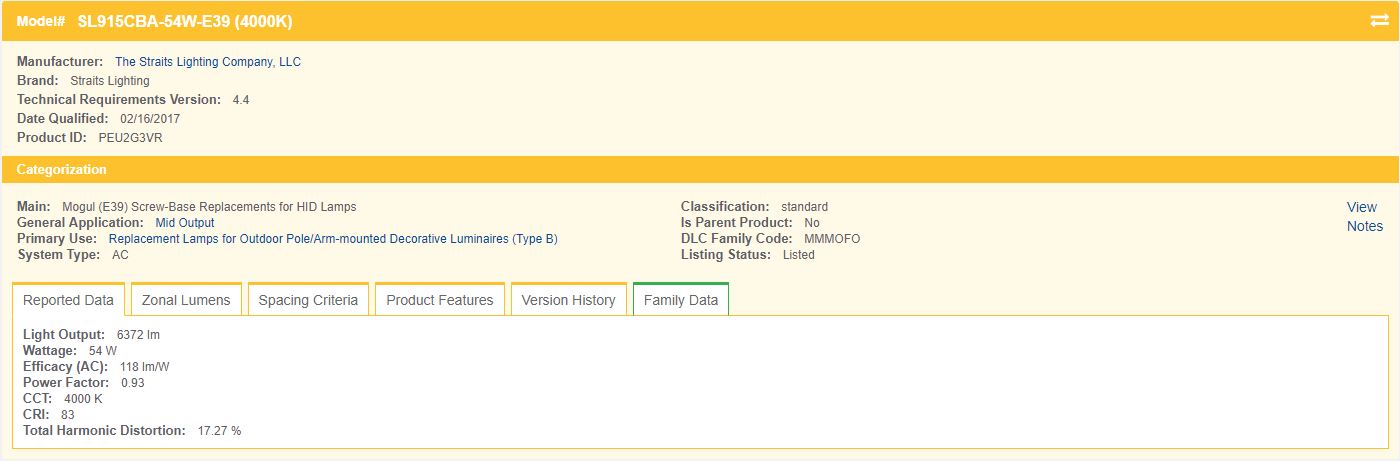
Task: Click the Listing Status value Listed
Action: coord(799,255)
